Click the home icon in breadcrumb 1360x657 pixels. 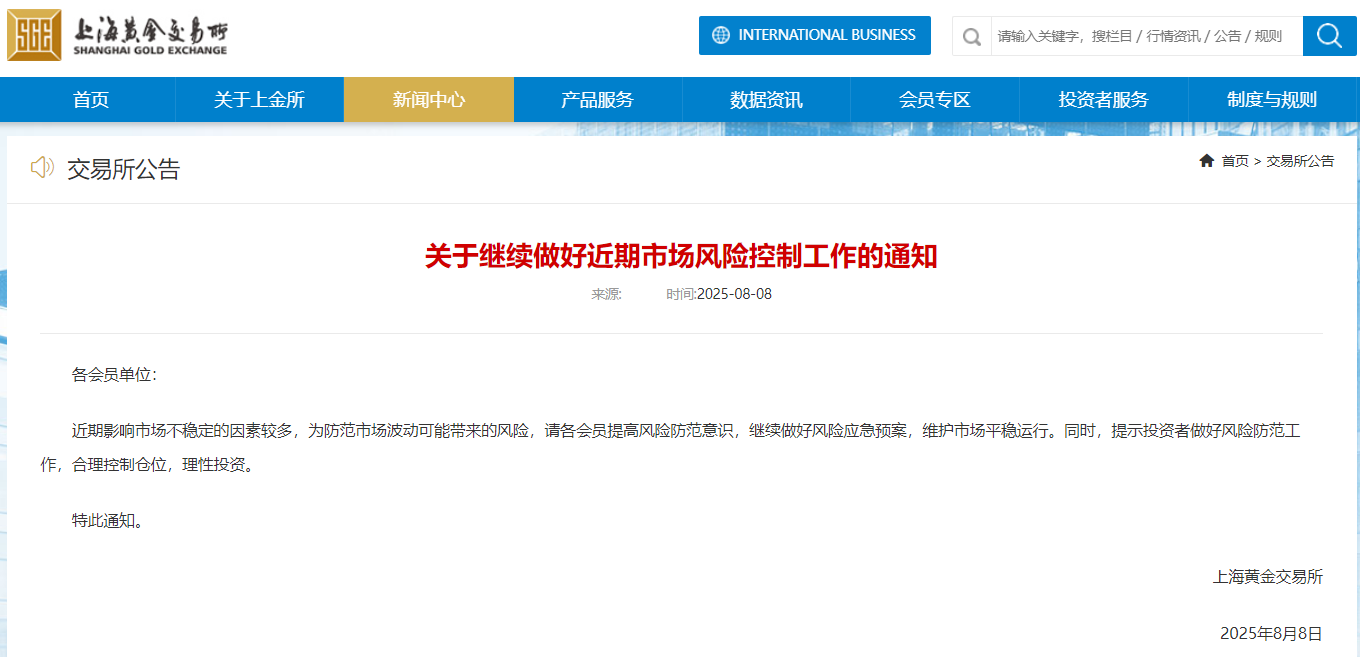tap(1207, 161)
